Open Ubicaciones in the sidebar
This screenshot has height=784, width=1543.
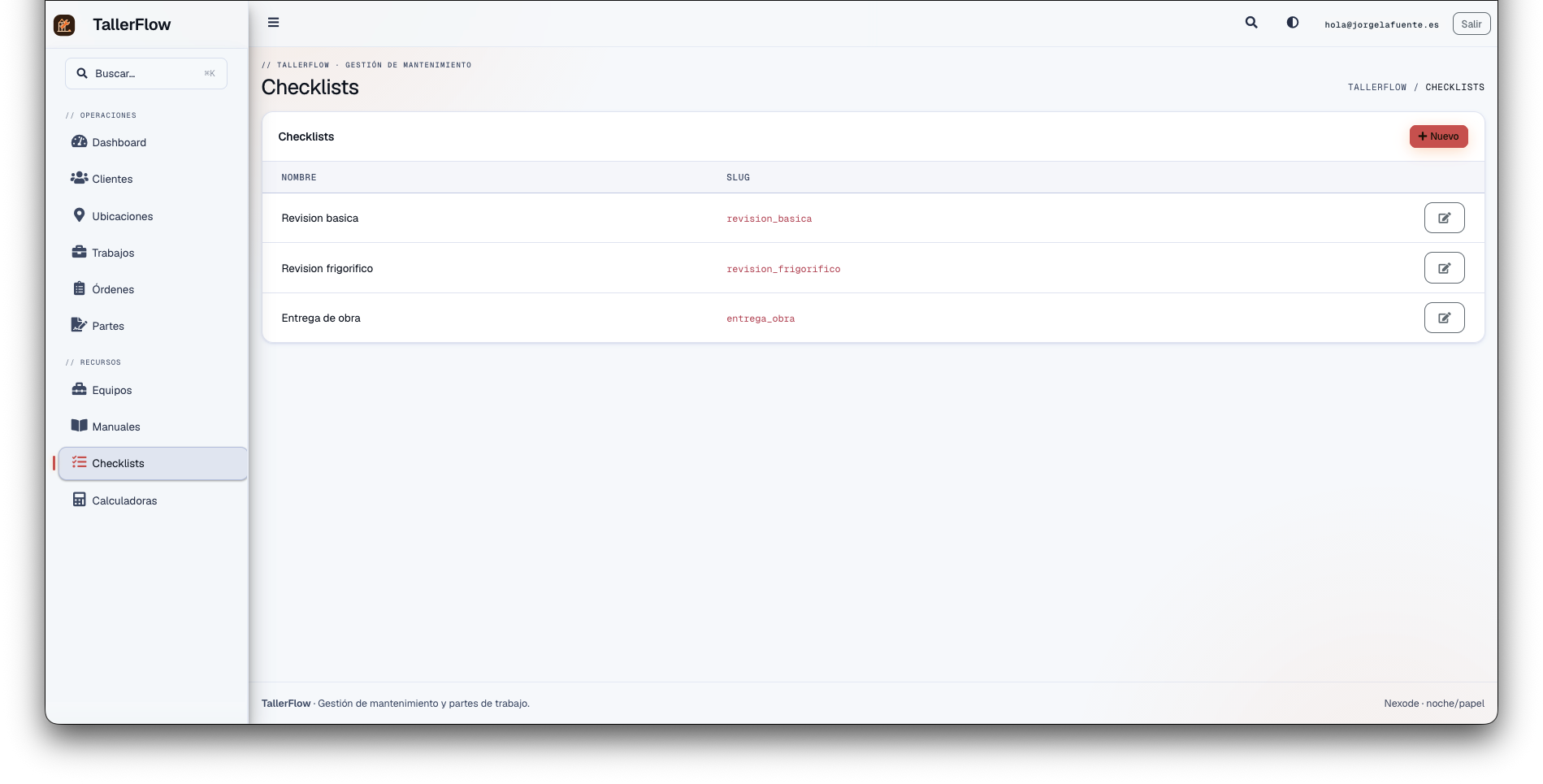[151, 216]
